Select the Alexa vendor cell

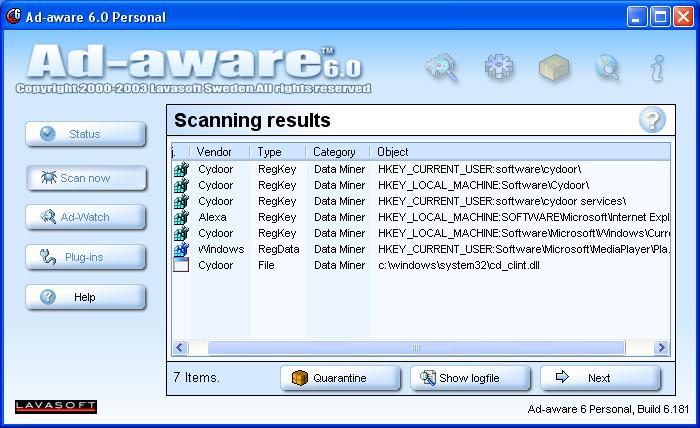coord(212,217)
